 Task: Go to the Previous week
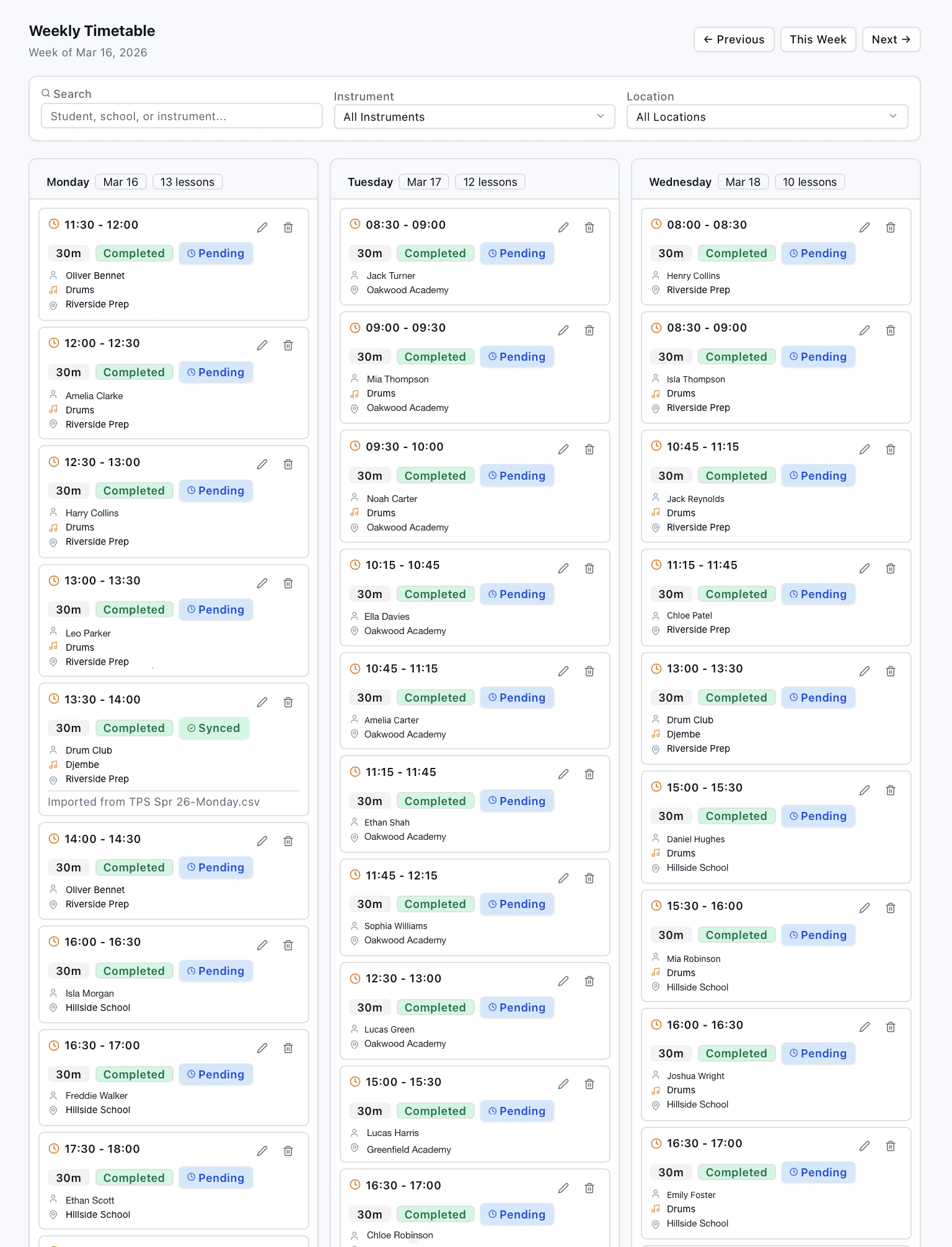pyautogui.click(x=734, y=40)
